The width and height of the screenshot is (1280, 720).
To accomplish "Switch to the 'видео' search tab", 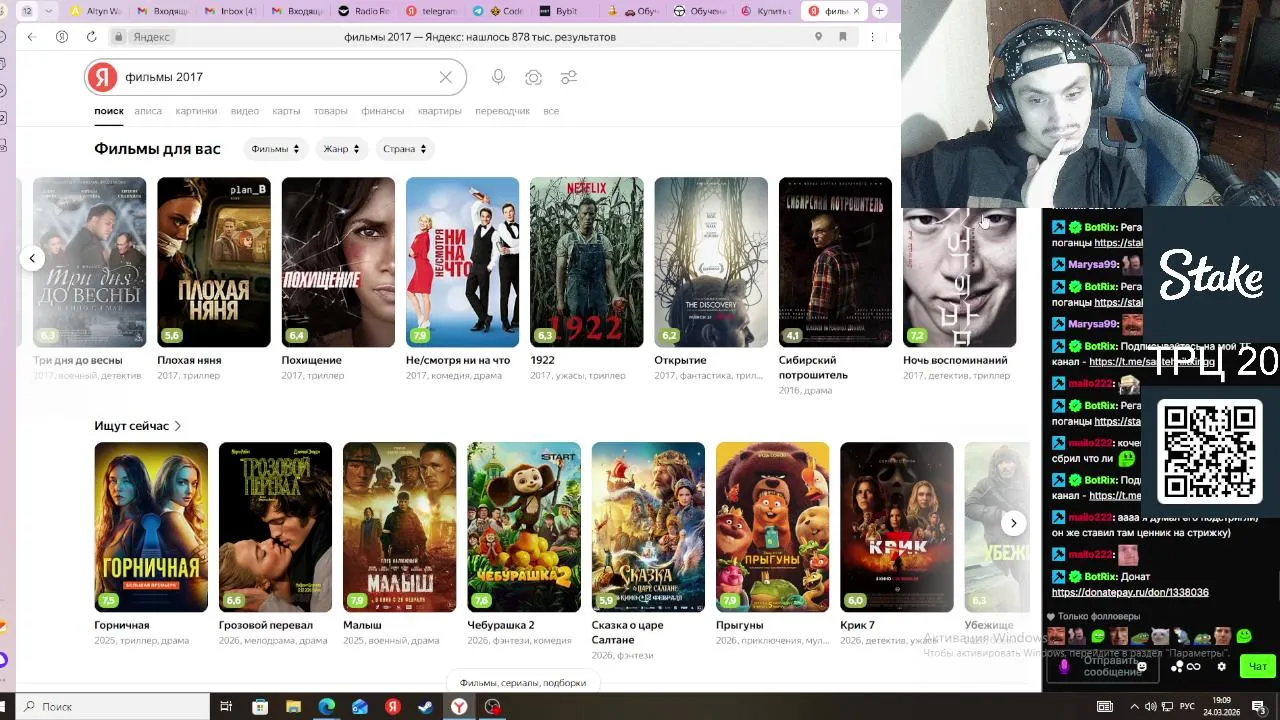I will pos(245,111).
